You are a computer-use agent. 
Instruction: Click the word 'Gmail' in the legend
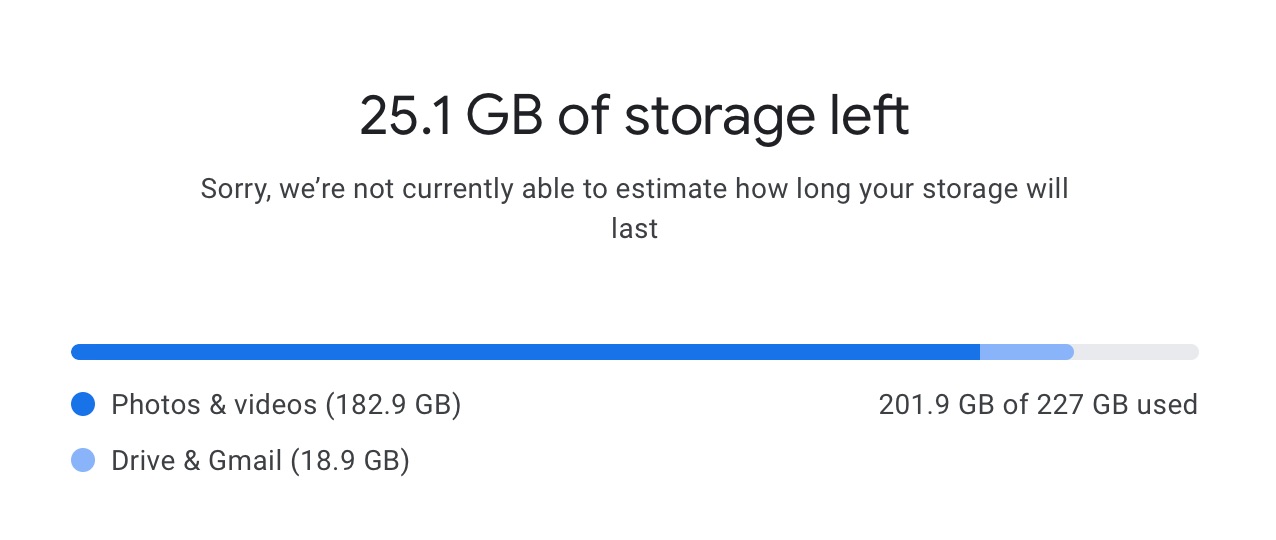click(246, 461)
